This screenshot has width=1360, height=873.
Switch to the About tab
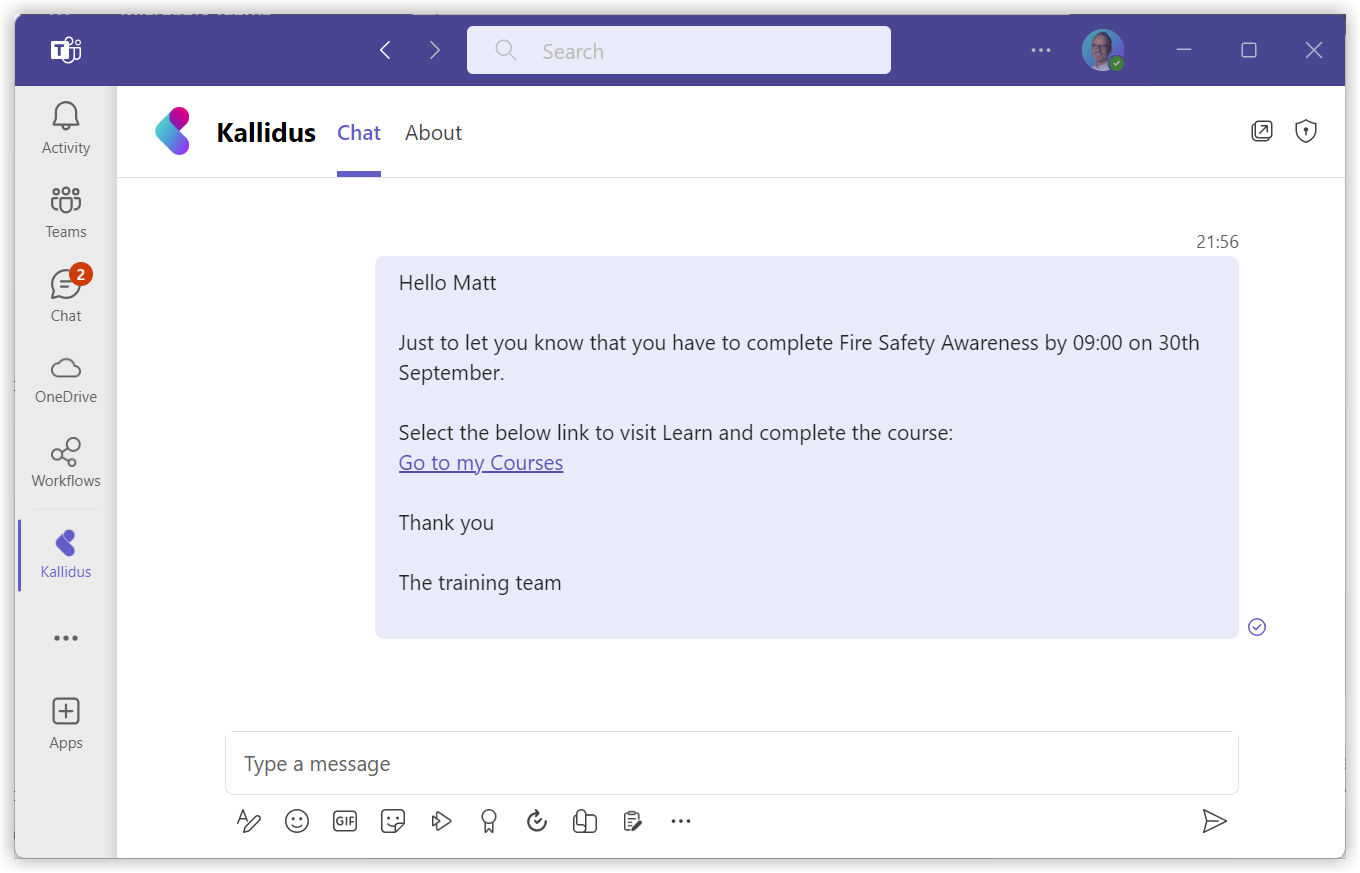click(x=433, y=133)
